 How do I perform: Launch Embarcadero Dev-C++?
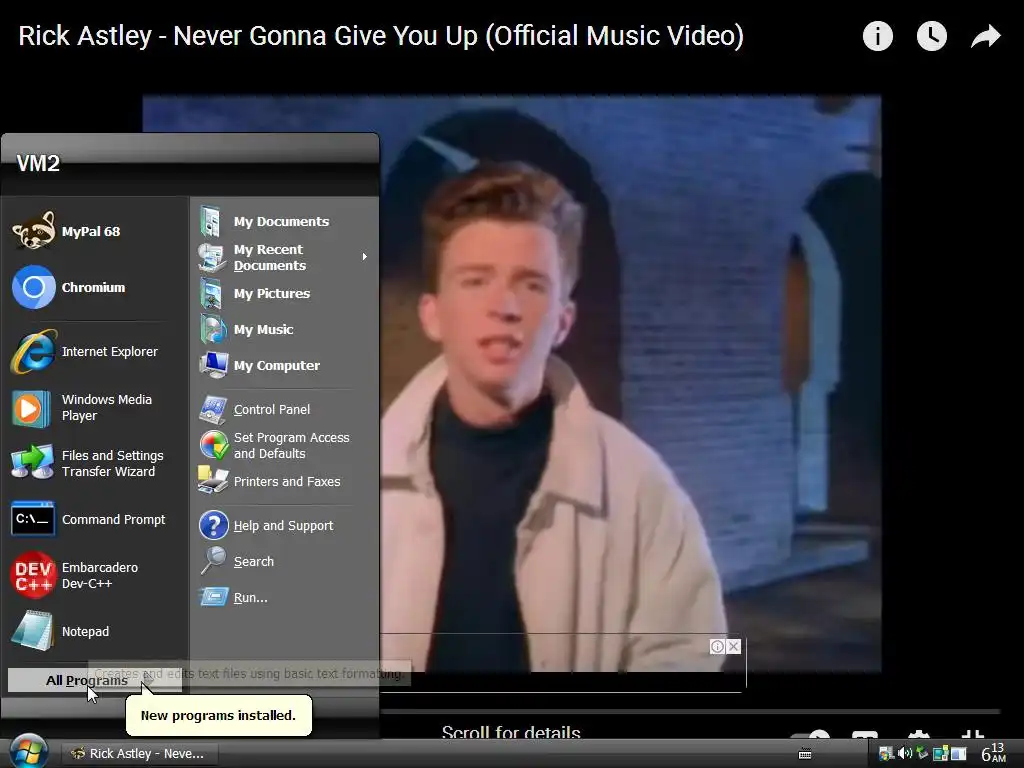95,575
